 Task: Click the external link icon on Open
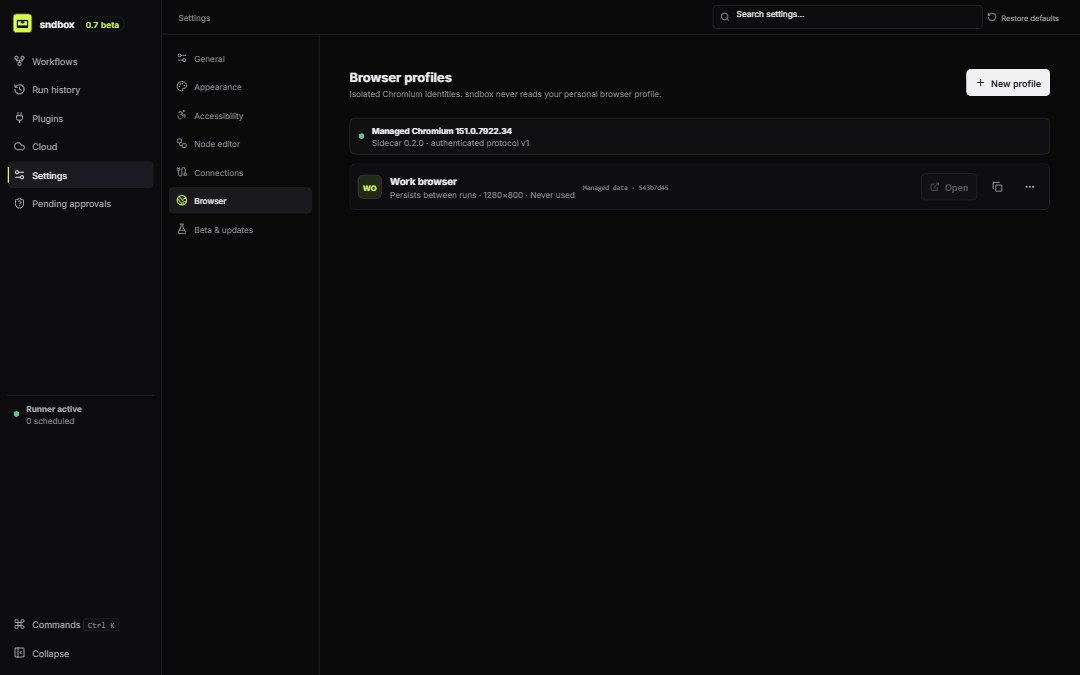click(x=935, y=187)
